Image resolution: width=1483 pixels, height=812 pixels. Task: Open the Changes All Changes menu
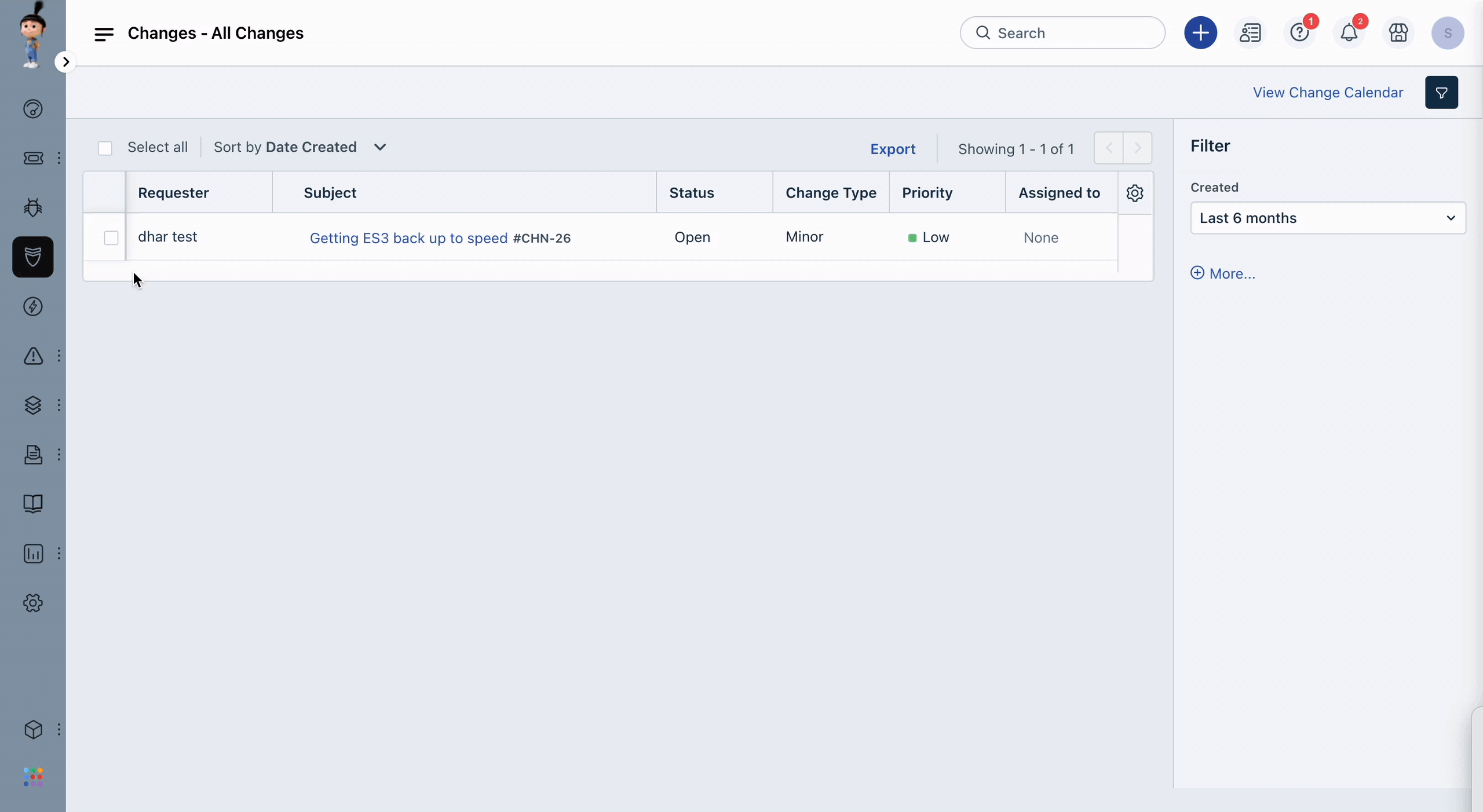[x=104, y=32]
